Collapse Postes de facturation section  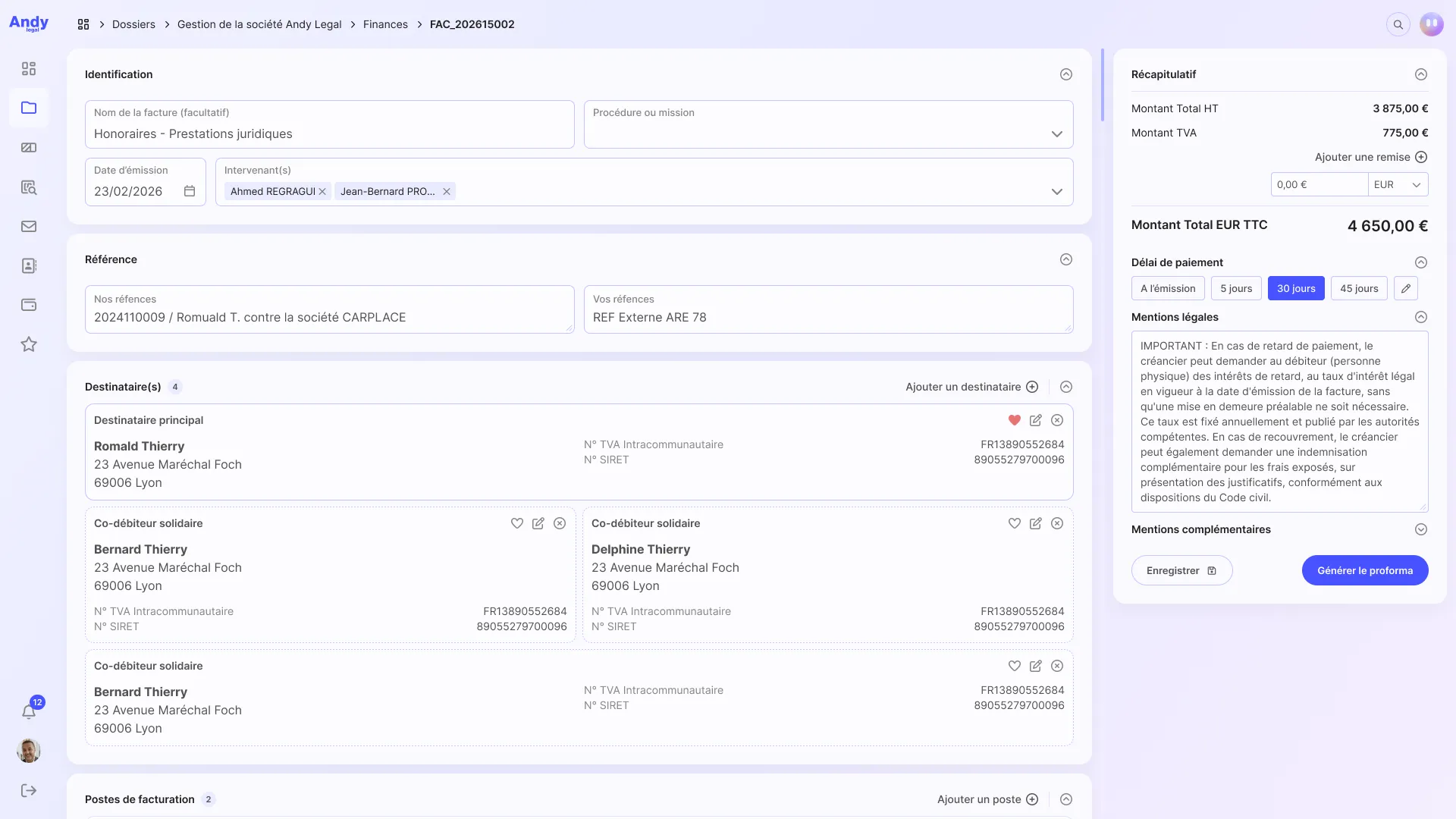(1066, 799)
